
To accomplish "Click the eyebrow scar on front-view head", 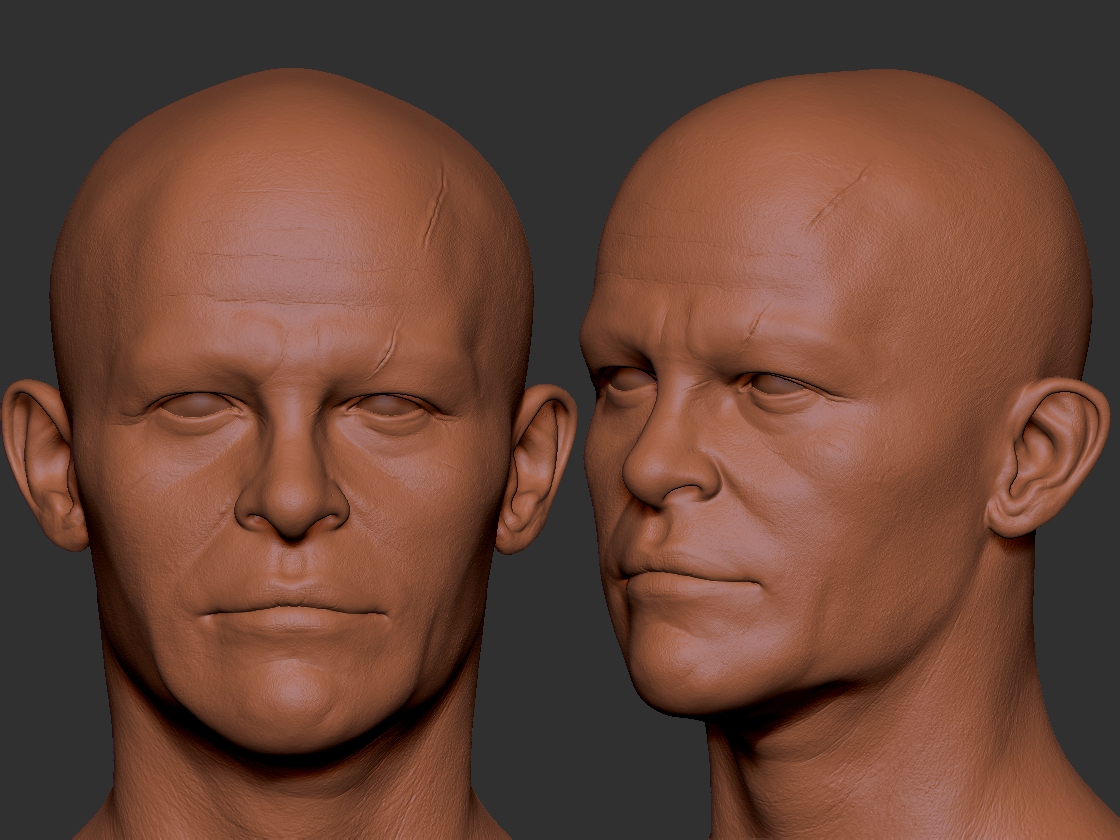I will [384, 349].
